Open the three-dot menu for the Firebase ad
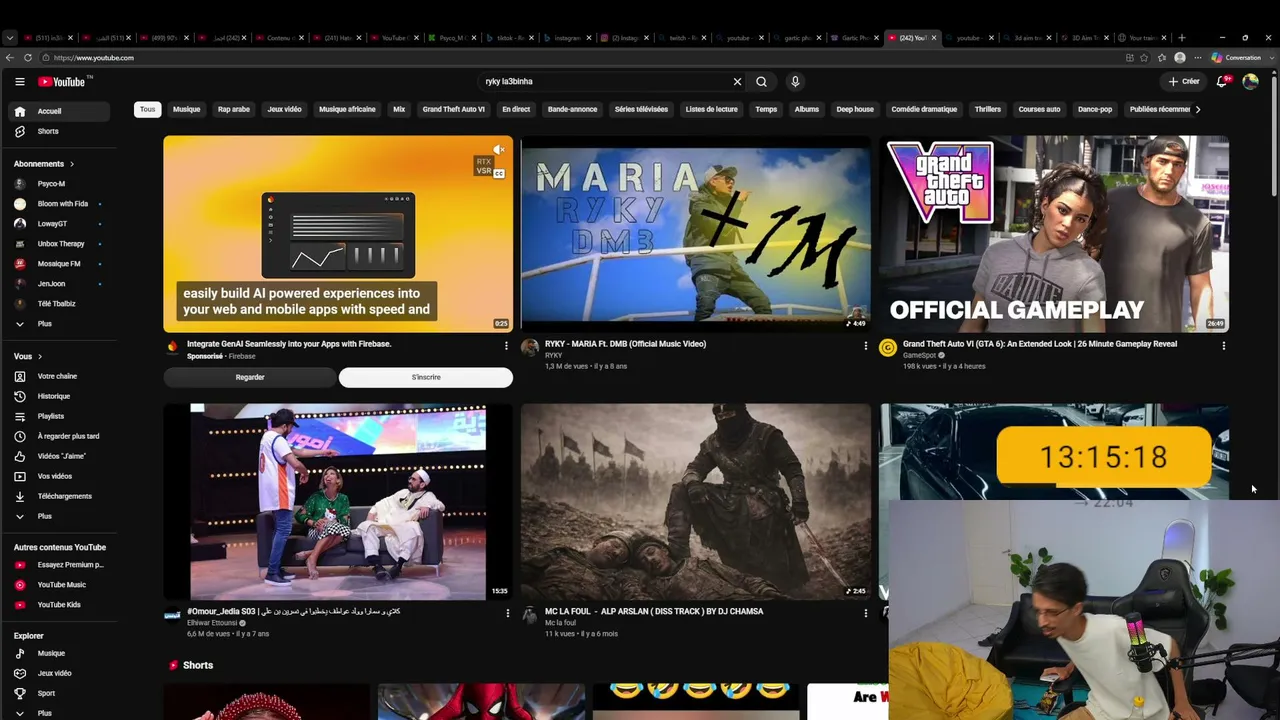 tap(507, 346)
